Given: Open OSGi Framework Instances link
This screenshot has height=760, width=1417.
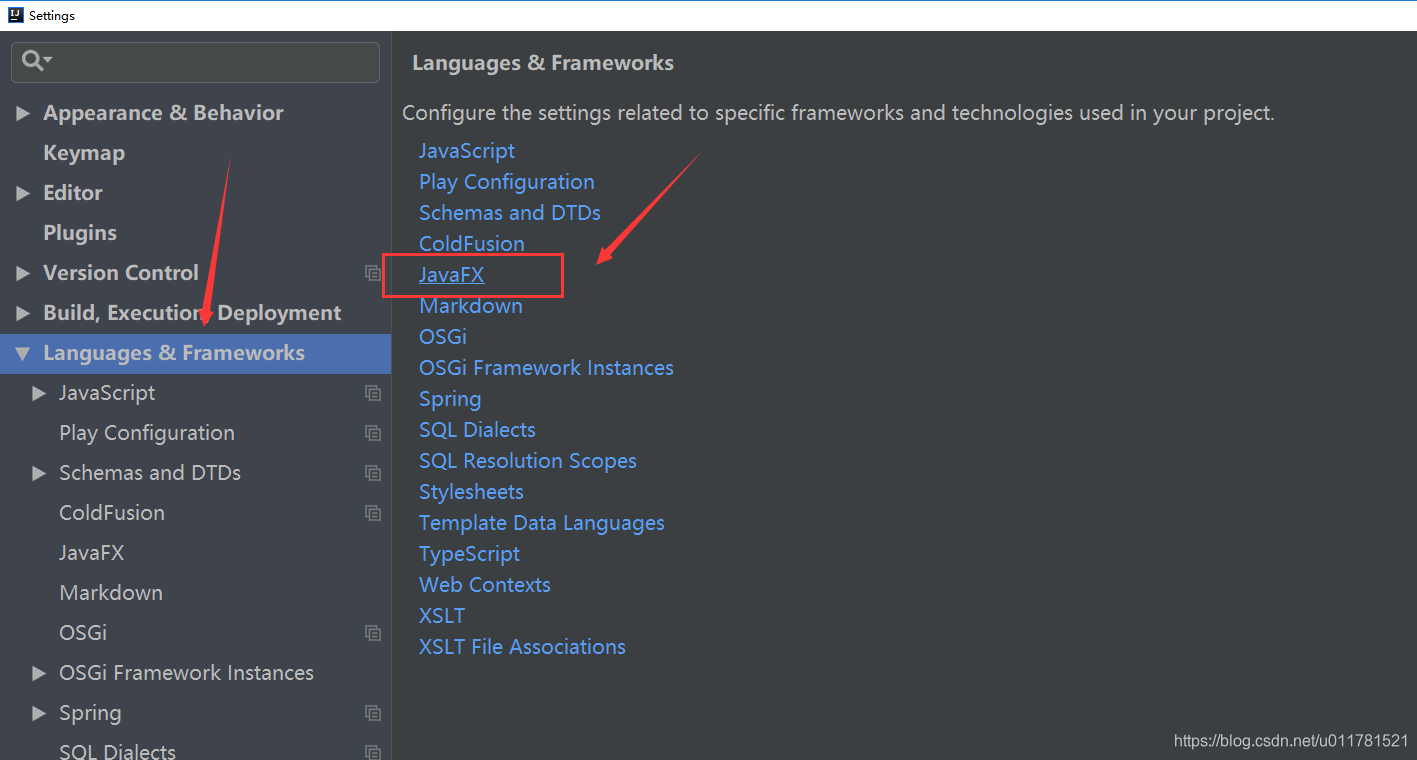Looking at the screenshot, I should click(x=546, y=368).
